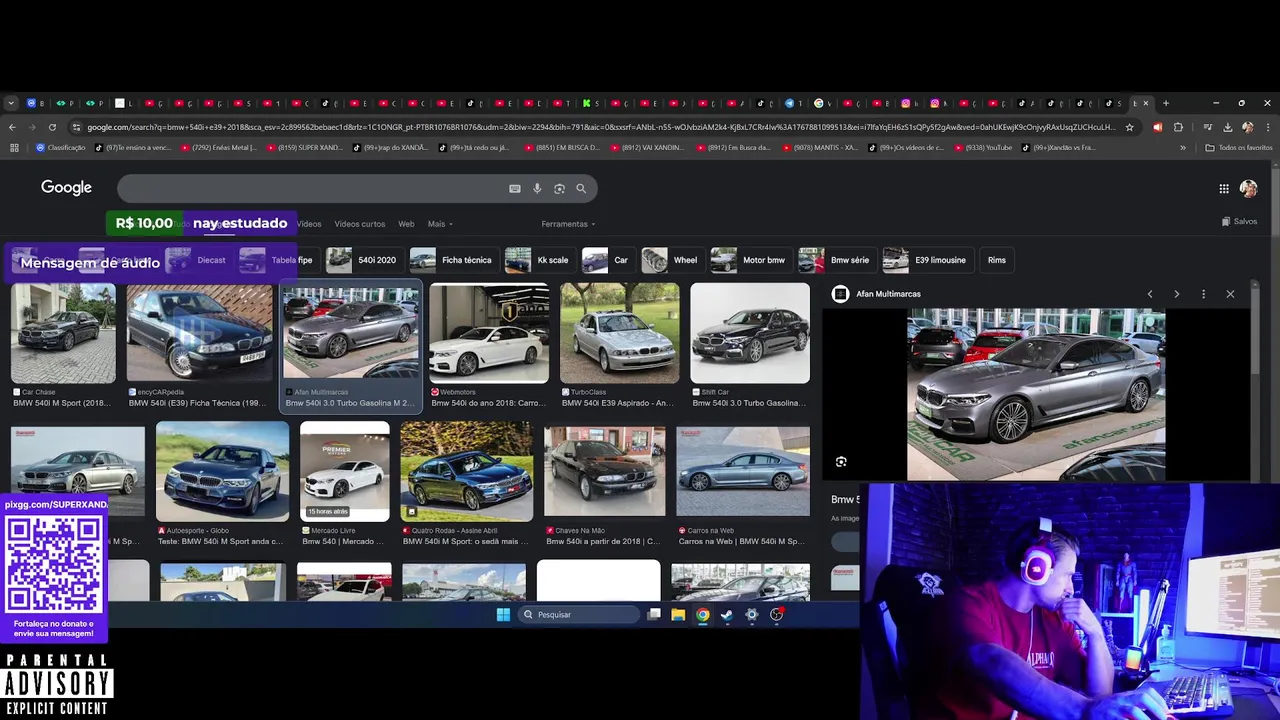The width and height of the screenshot is (1280, 720).
Task: Bookmark this page with the star icon
Action: [1129, 127]
